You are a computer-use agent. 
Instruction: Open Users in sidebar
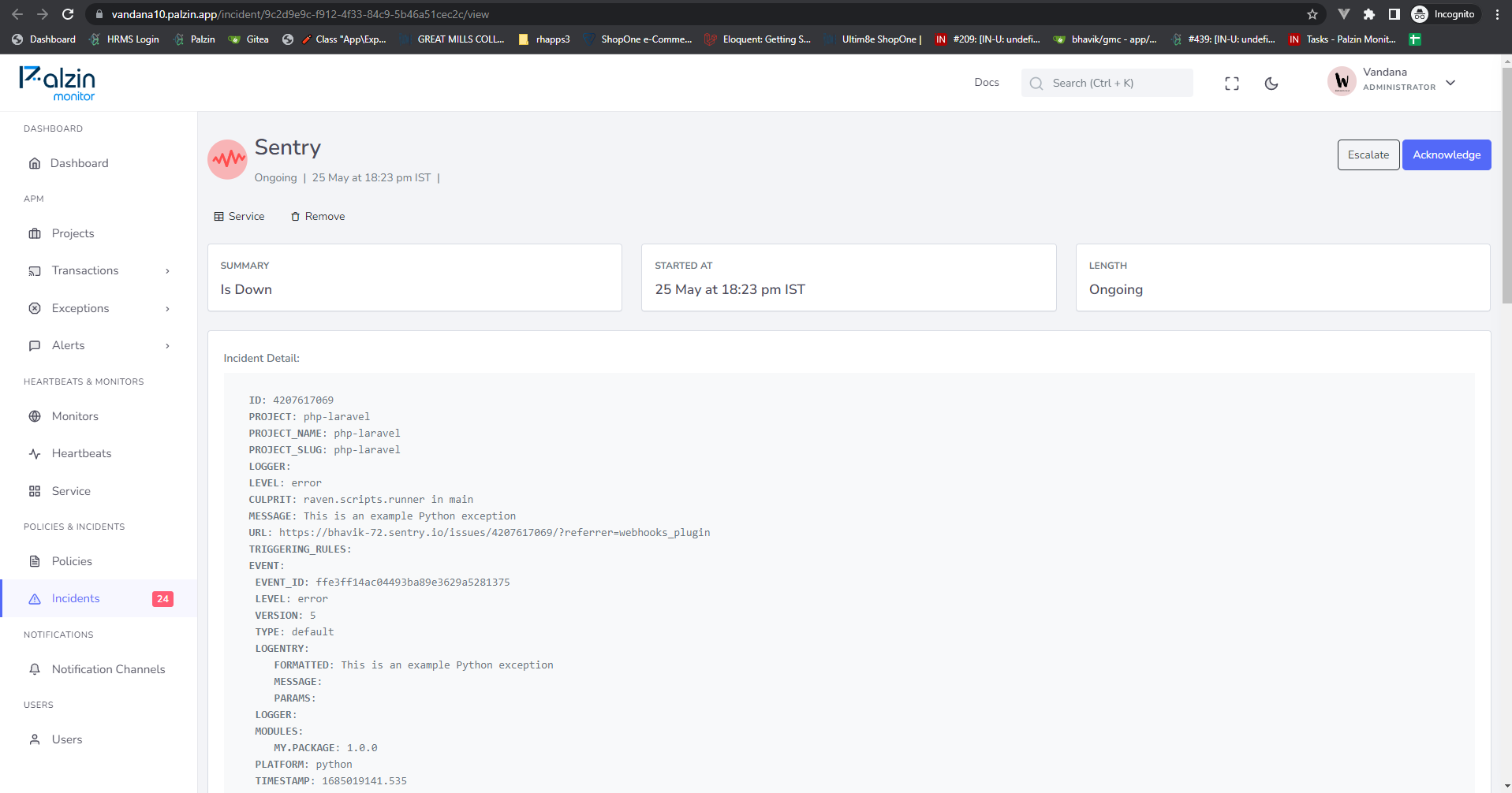pyautogui.click(x=67, y=739)
